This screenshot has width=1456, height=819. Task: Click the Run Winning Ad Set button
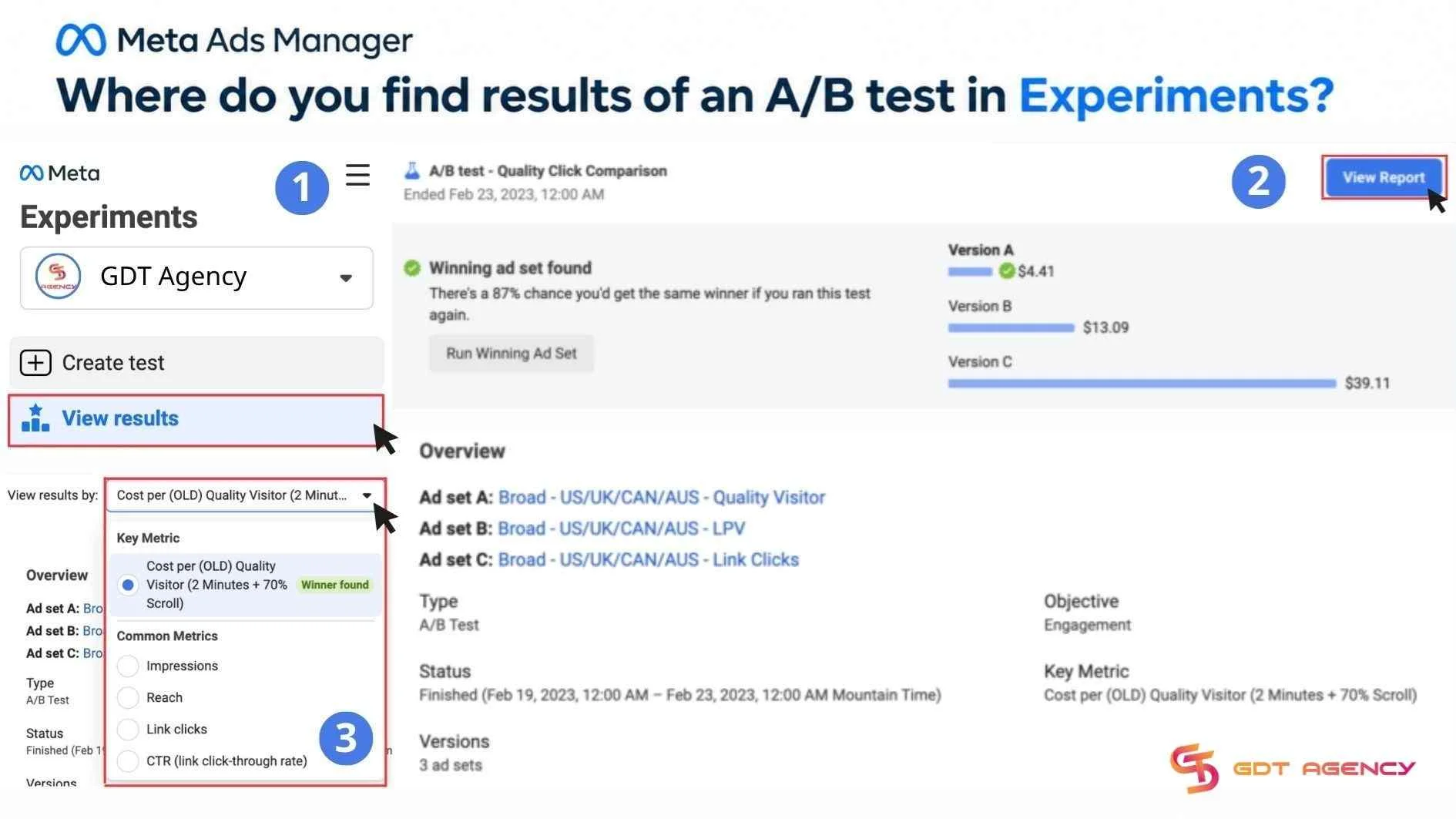[511, 353]
